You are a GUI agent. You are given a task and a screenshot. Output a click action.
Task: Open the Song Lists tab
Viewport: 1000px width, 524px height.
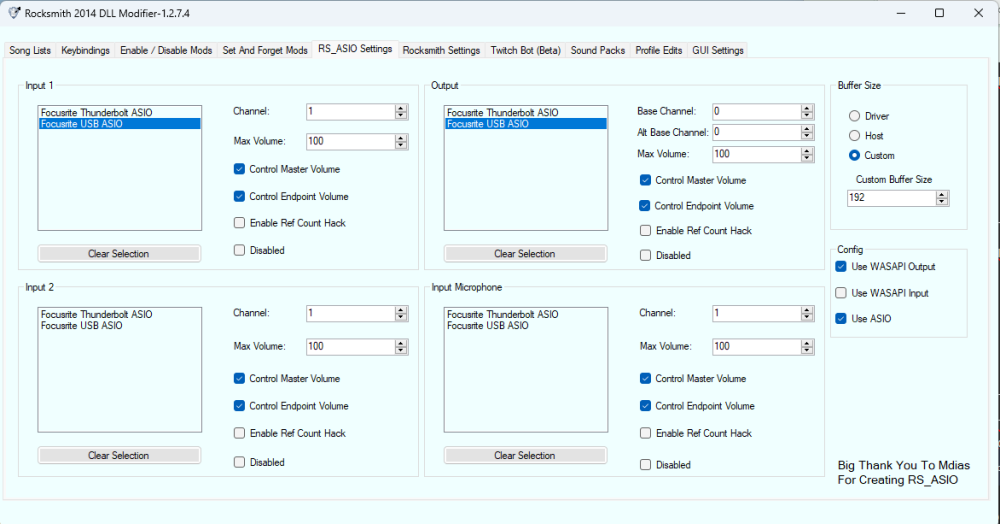point(30,50)
